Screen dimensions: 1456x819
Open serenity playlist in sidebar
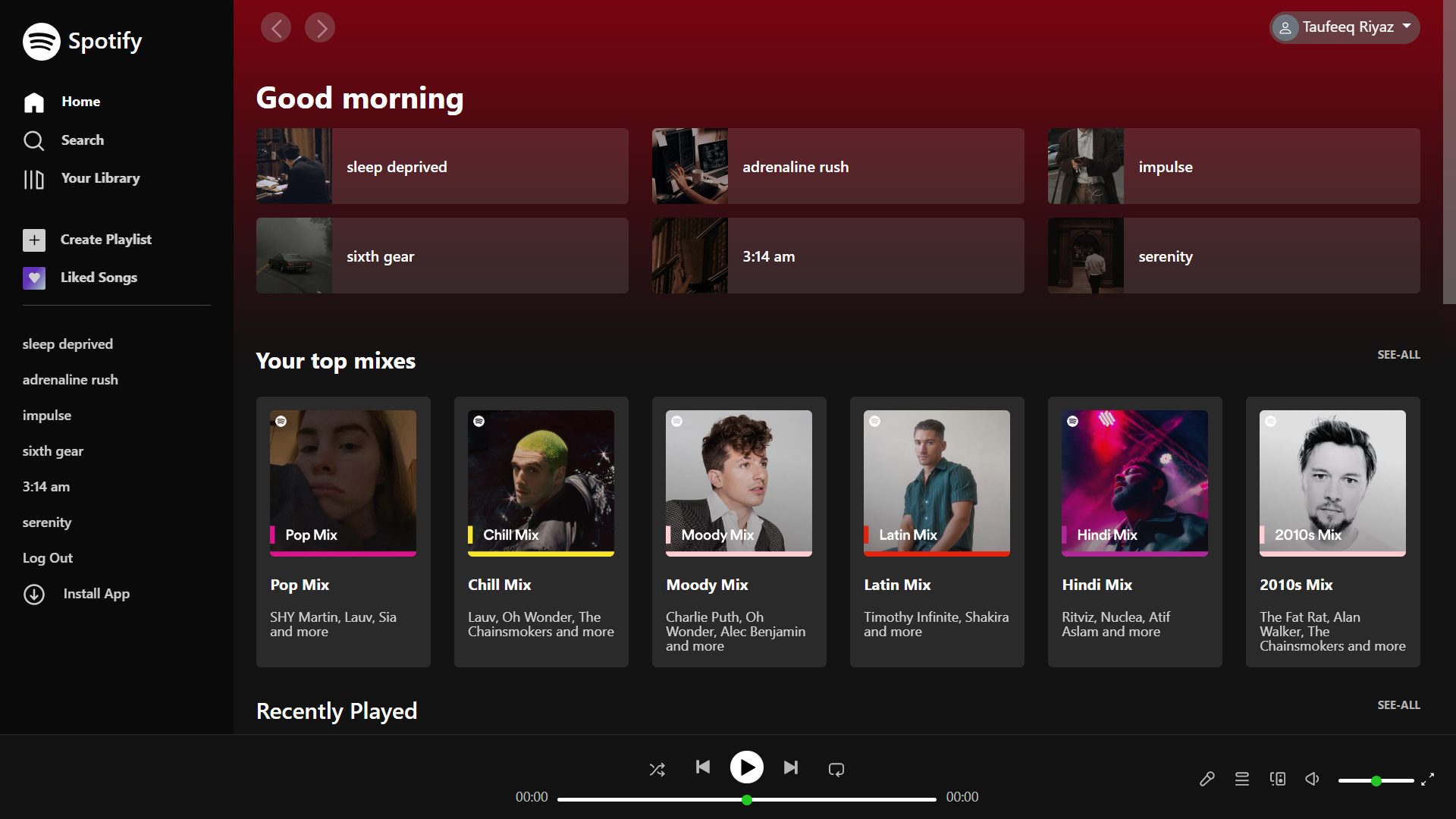[x=47, y=522]
